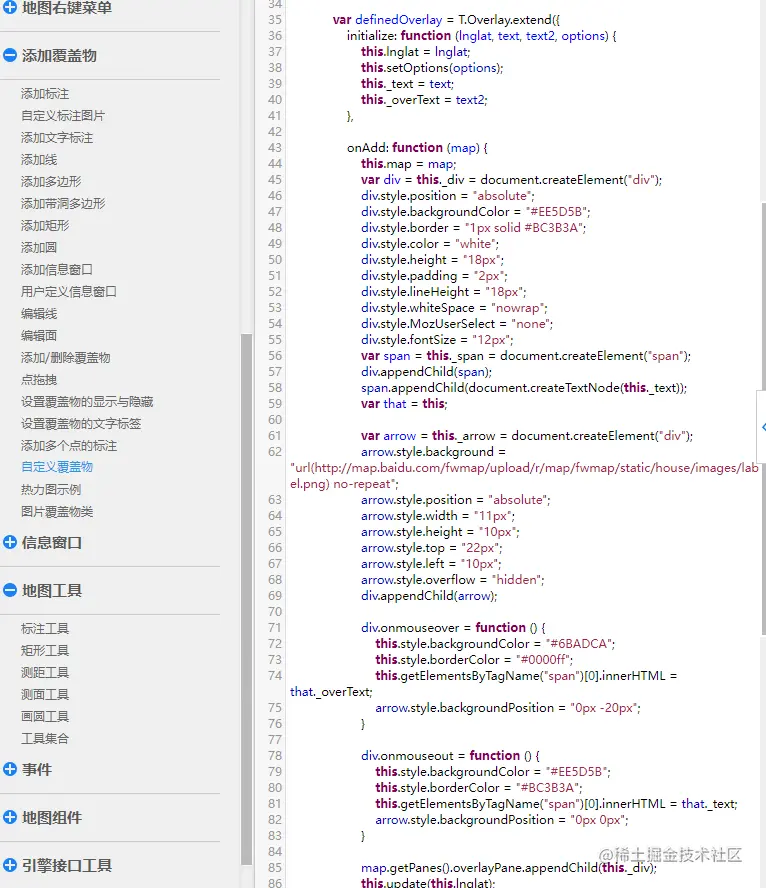
Task: Open the 标注工具 example
Action: (45, 629)
